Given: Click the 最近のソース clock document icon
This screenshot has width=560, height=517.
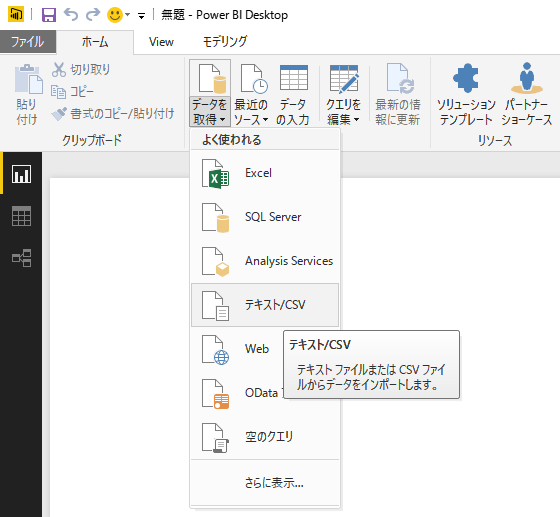Looking at the screenshot, I should (x=254, y=78).
